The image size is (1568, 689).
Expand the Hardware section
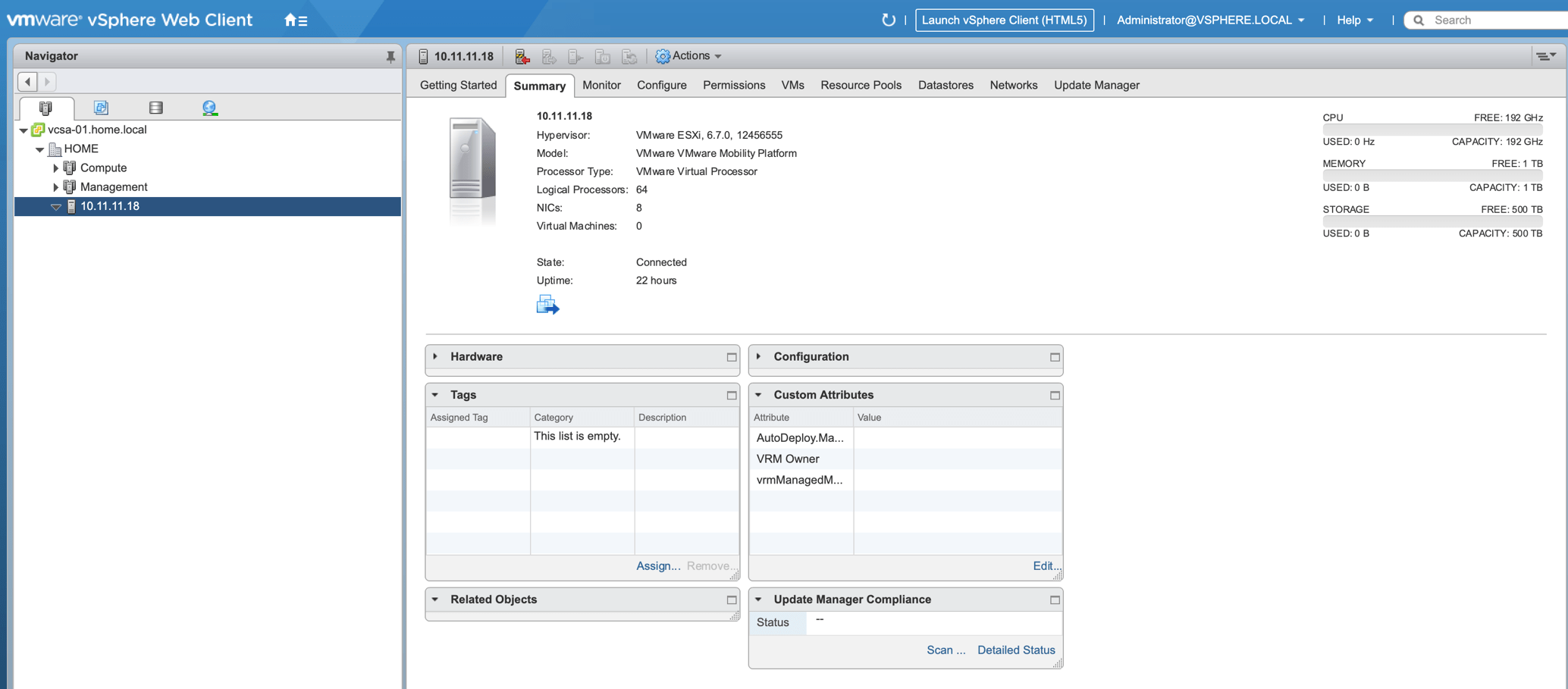[x=436, y=357]
